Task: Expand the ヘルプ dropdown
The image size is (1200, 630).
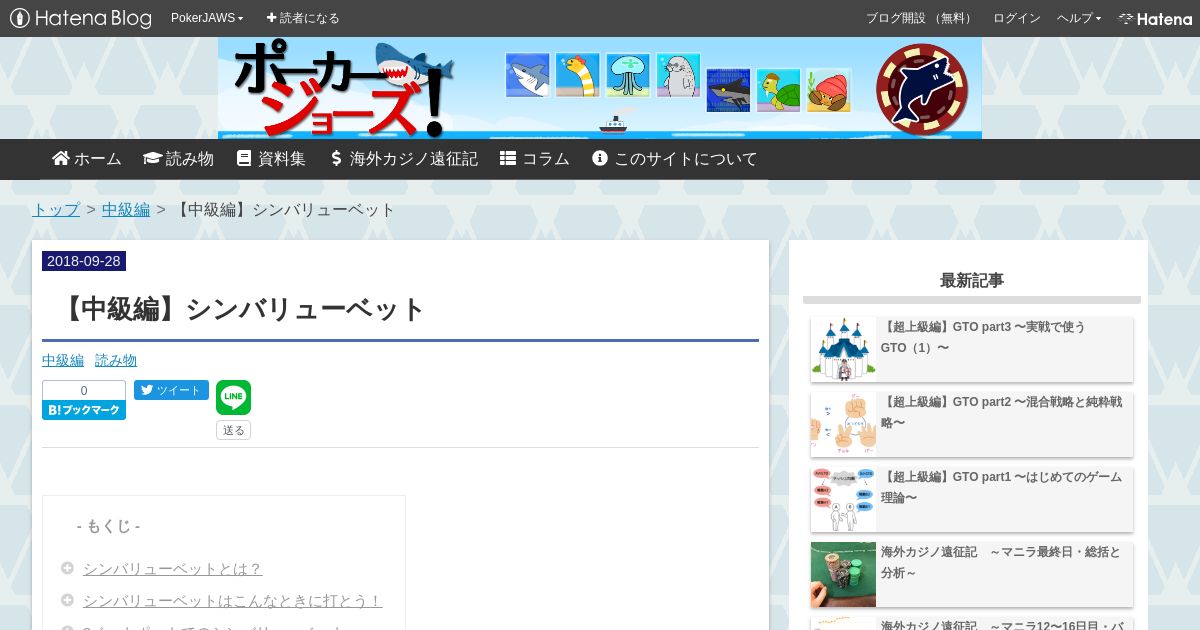Action: click(1079, 18)
